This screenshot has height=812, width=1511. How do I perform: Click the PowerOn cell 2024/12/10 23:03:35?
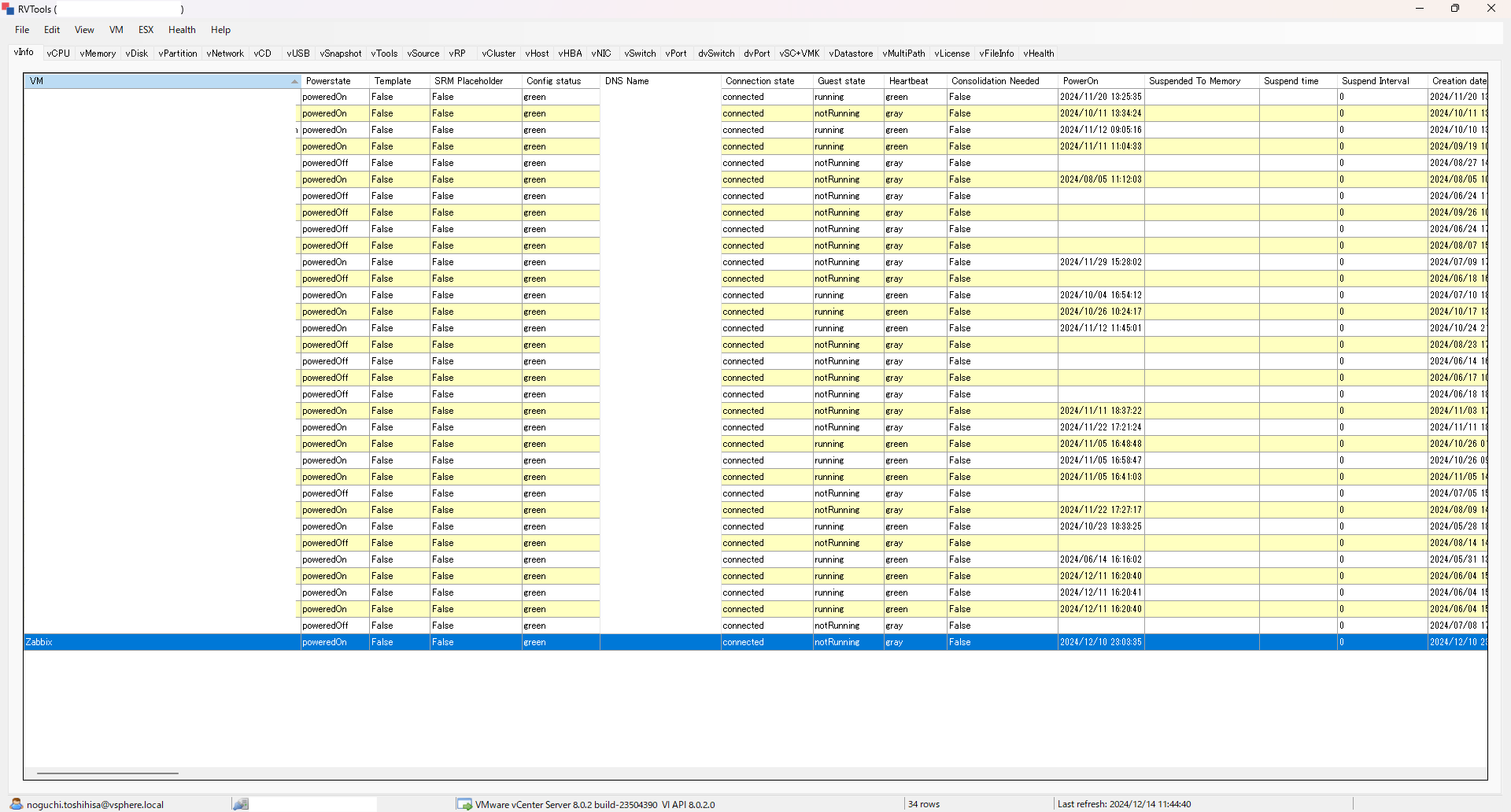[1101, 642]
